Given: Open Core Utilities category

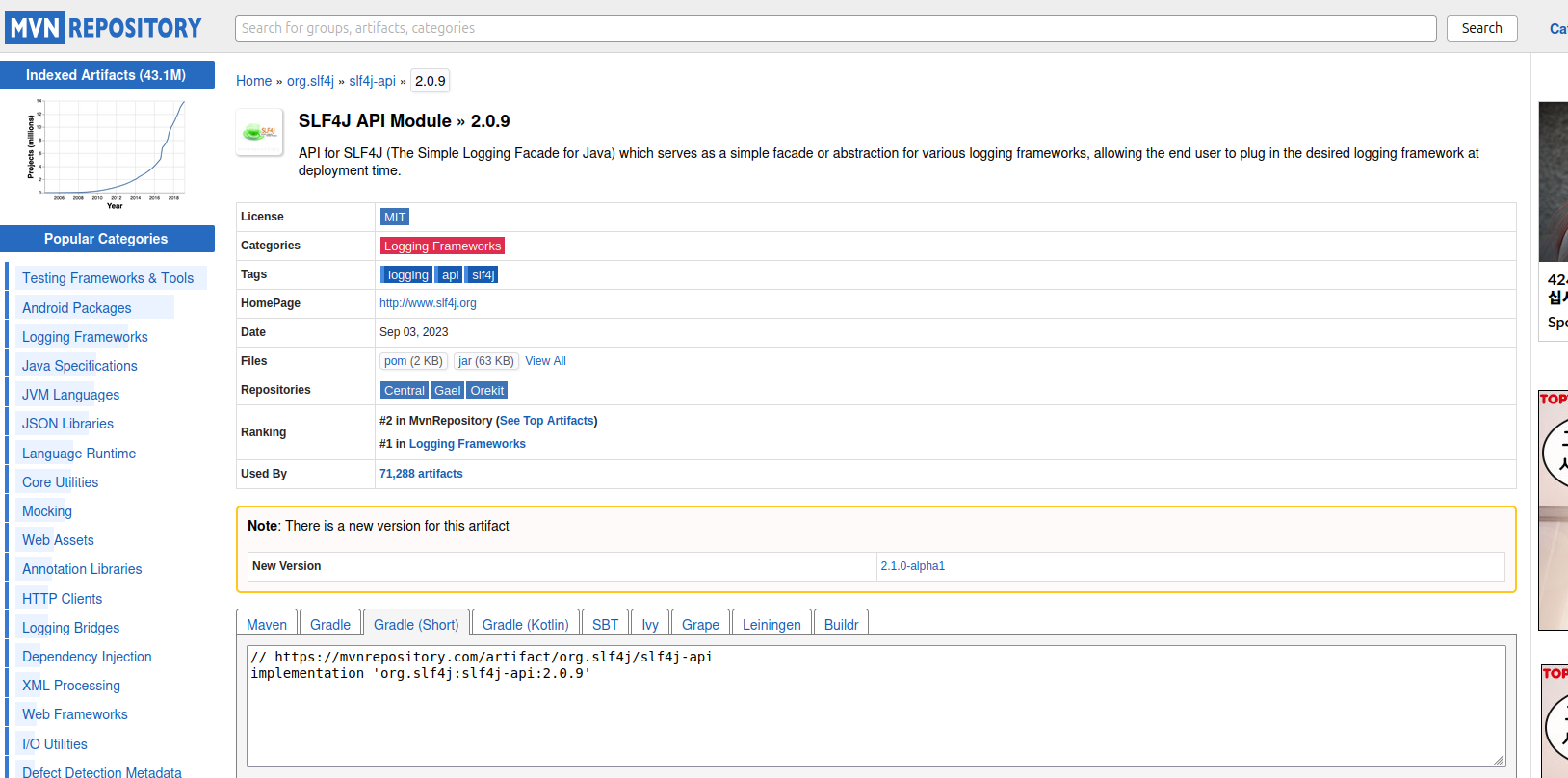Looking at the screenshot, I should 61,482.
